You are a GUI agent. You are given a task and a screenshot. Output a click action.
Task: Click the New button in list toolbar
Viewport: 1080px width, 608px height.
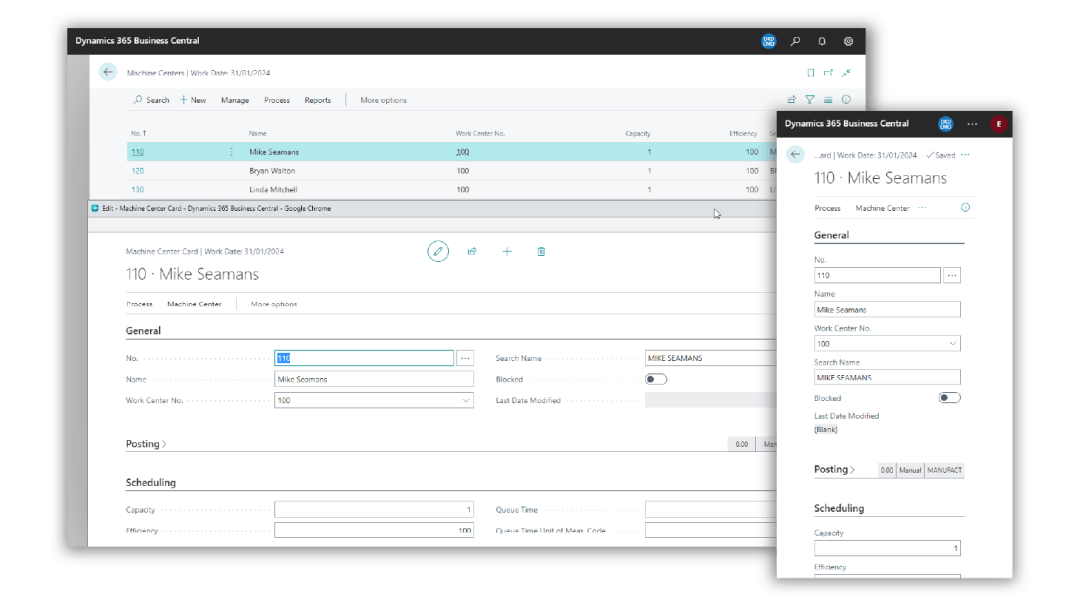[193, 100]
